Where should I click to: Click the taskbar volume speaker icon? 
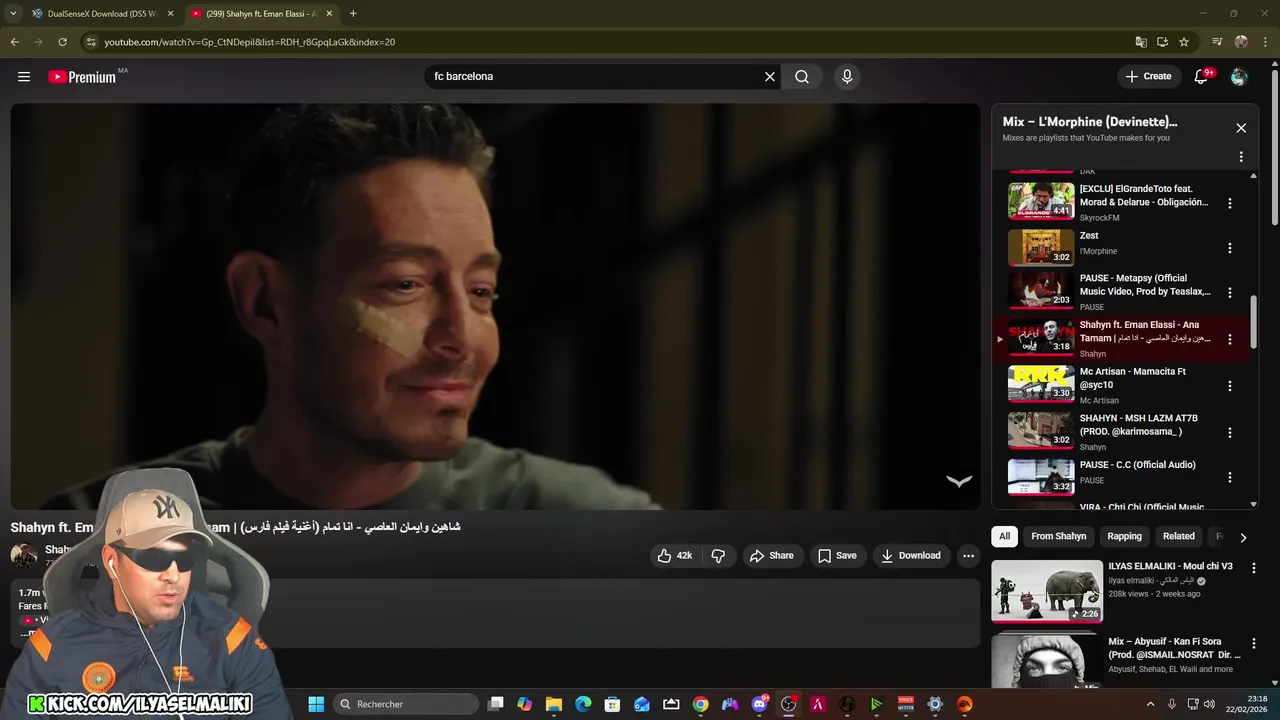(1209, 704)
